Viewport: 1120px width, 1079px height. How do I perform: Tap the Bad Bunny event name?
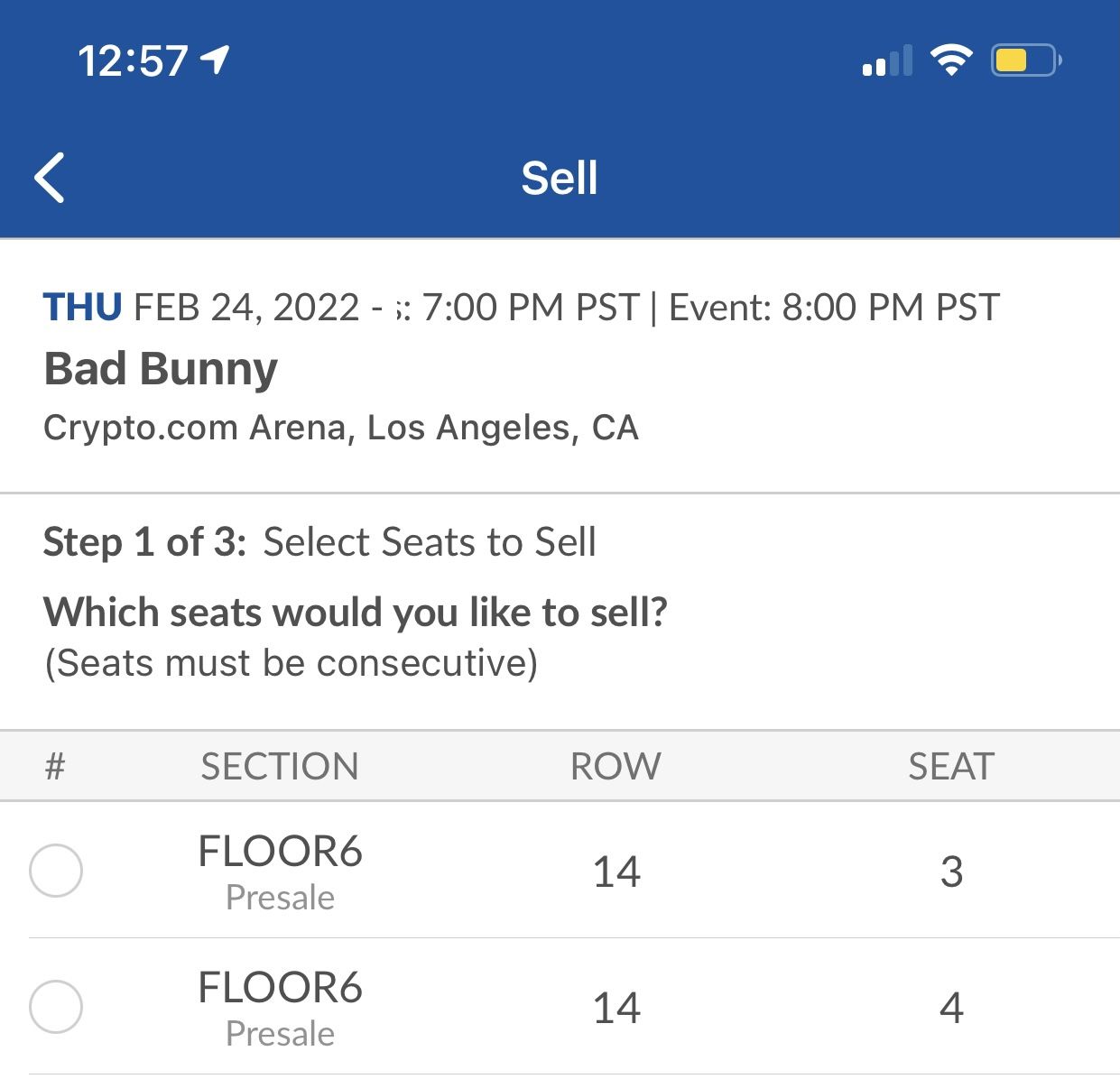tap(161, 369)
